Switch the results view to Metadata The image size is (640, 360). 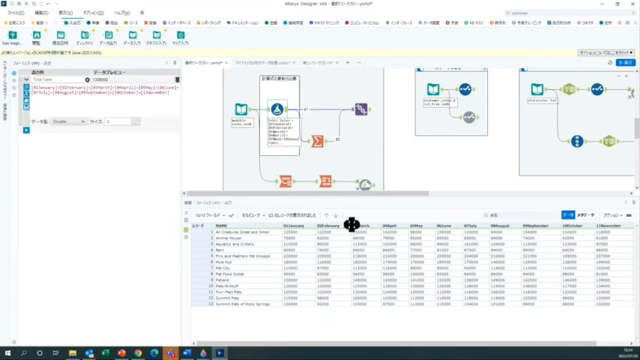[x=586, y=215]
